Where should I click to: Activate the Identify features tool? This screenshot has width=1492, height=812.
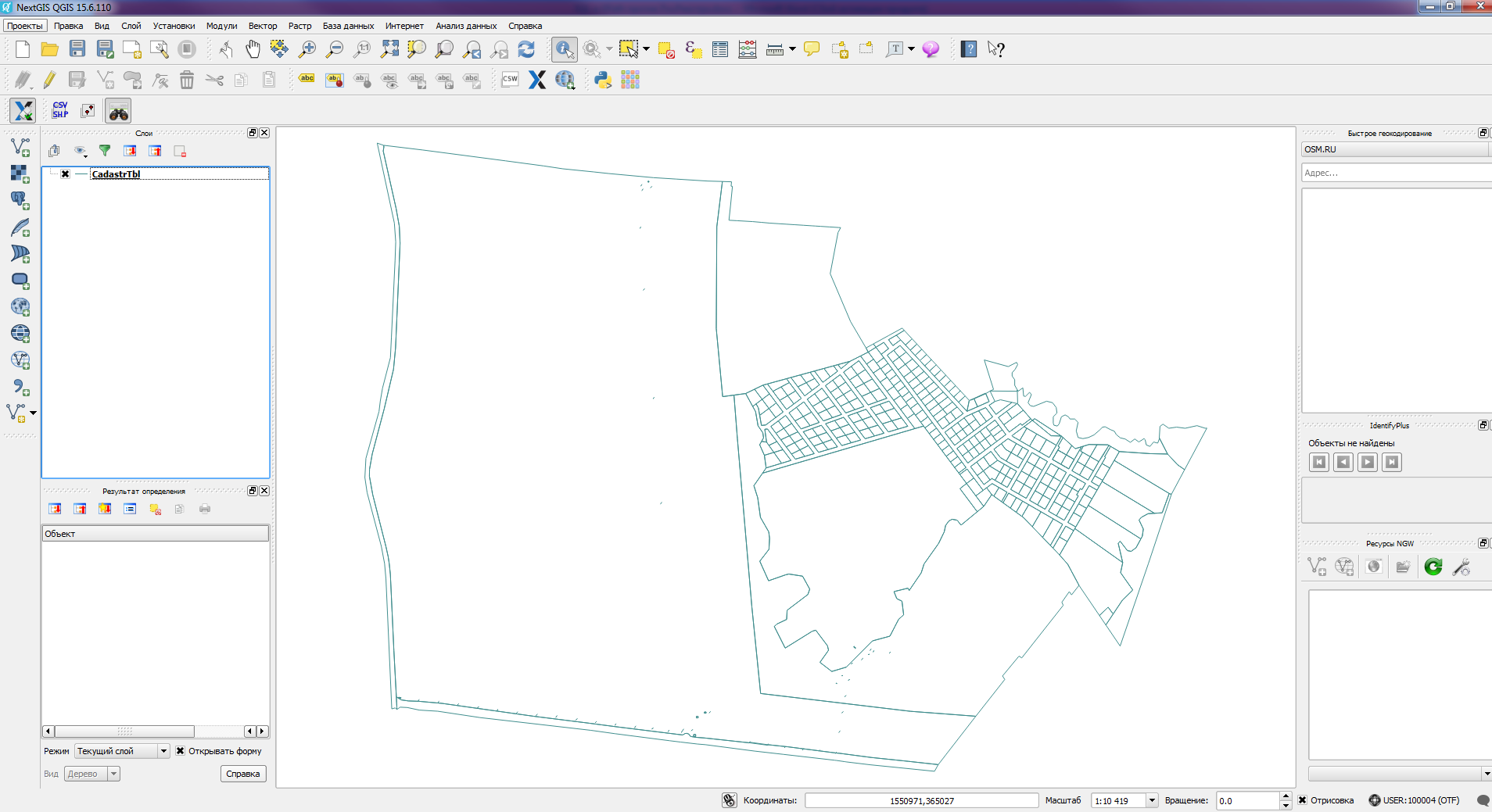[x=564, y=49]
